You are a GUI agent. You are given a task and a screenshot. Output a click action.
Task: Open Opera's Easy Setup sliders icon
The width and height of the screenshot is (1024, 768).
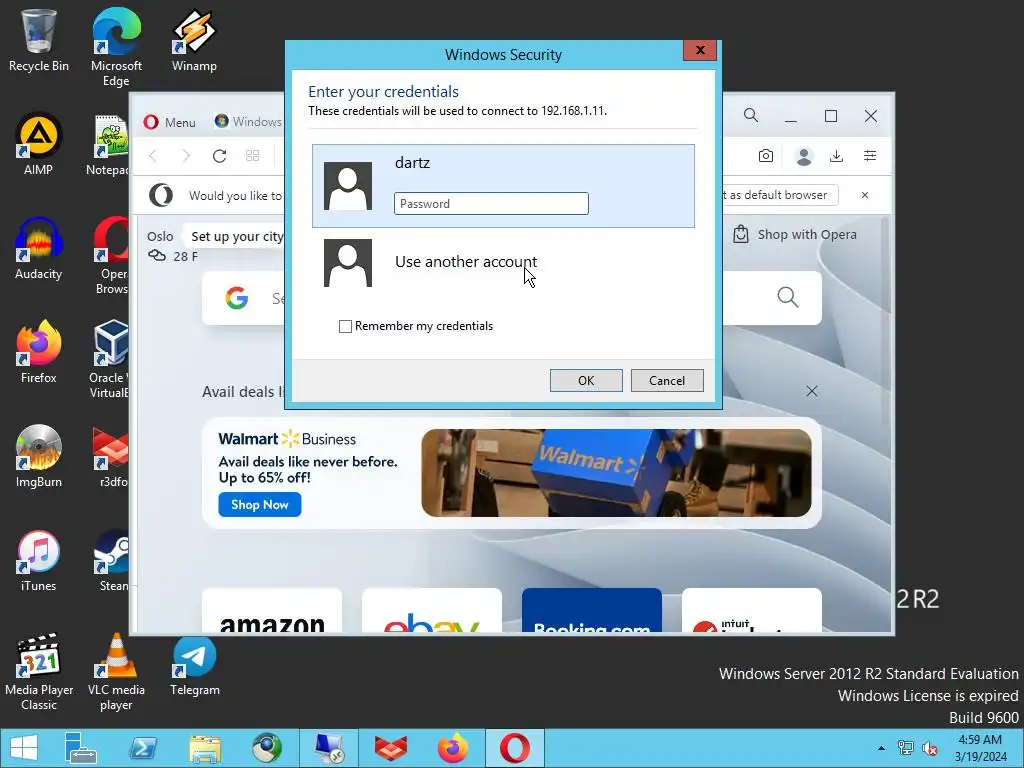(870, 155)
